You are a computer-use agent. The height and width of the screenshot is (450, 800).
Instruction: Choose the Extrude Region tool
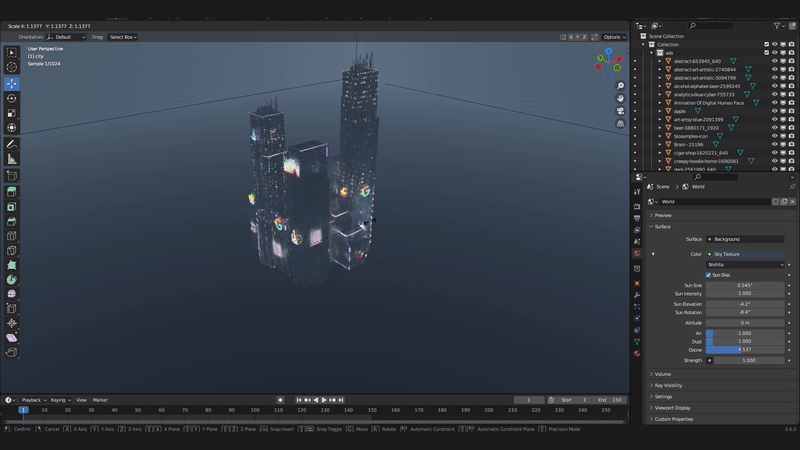coord(12,192)
